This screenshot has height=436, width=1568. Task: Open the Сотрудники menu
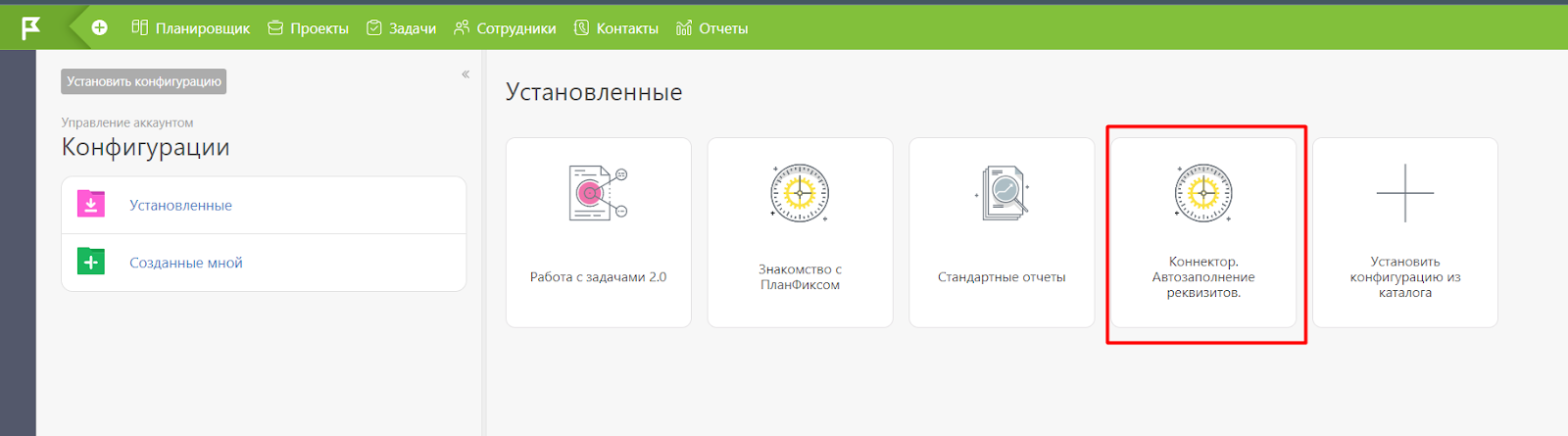[x=516, y=28]
